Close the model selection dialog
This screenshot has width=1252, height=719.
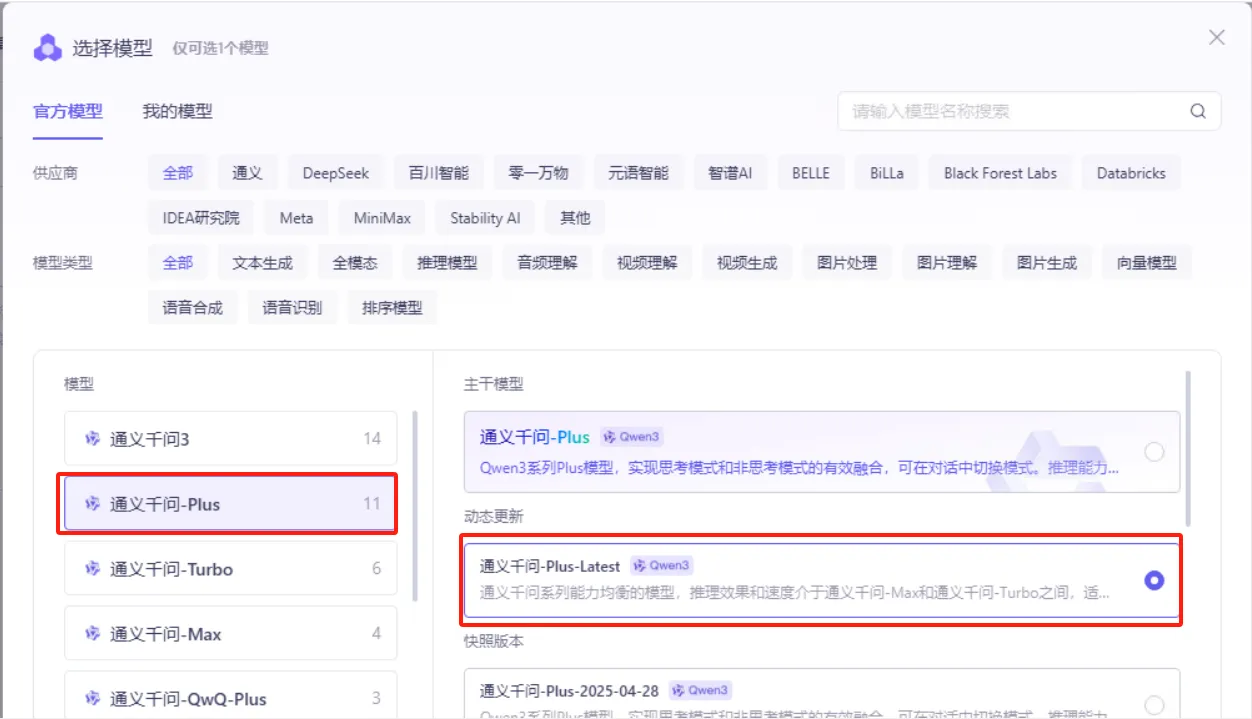tap(1217, 37)
